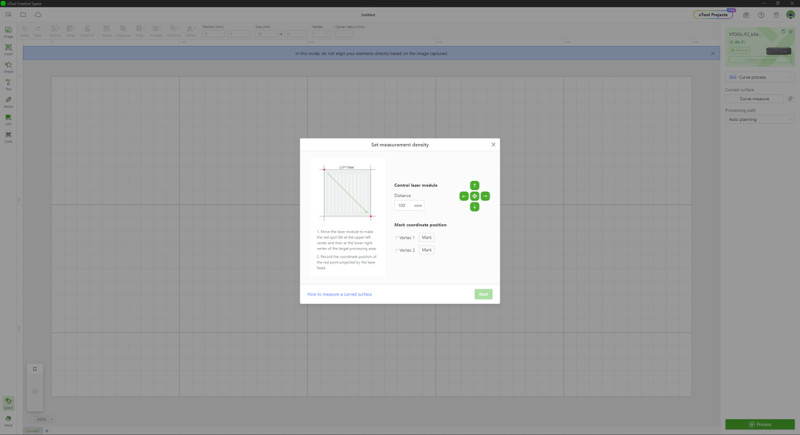Mark Vertex 1 coordinate position
Viewport: 800px width, 435px height.
pyautogui.click(x=427, y=237)
